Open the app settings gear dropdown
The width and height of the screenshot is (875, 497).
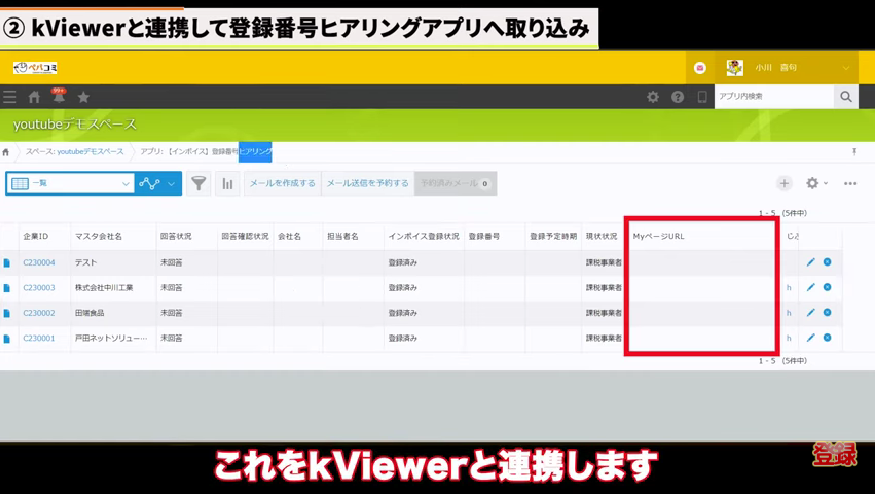816,183
